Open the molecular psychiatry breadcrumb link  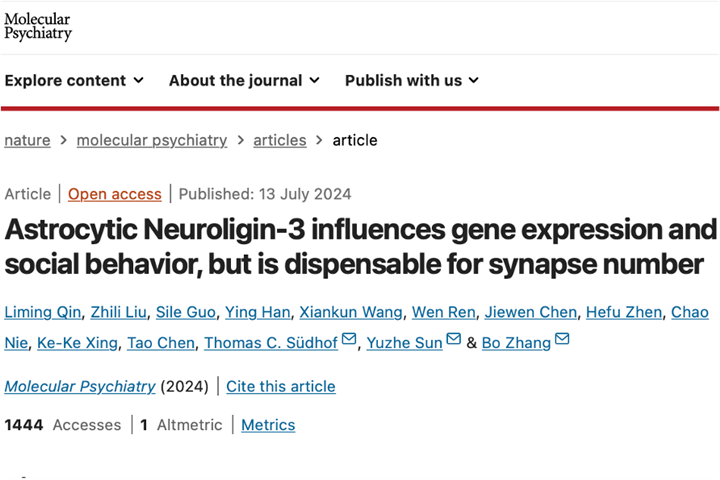click(x=152, y=140)
